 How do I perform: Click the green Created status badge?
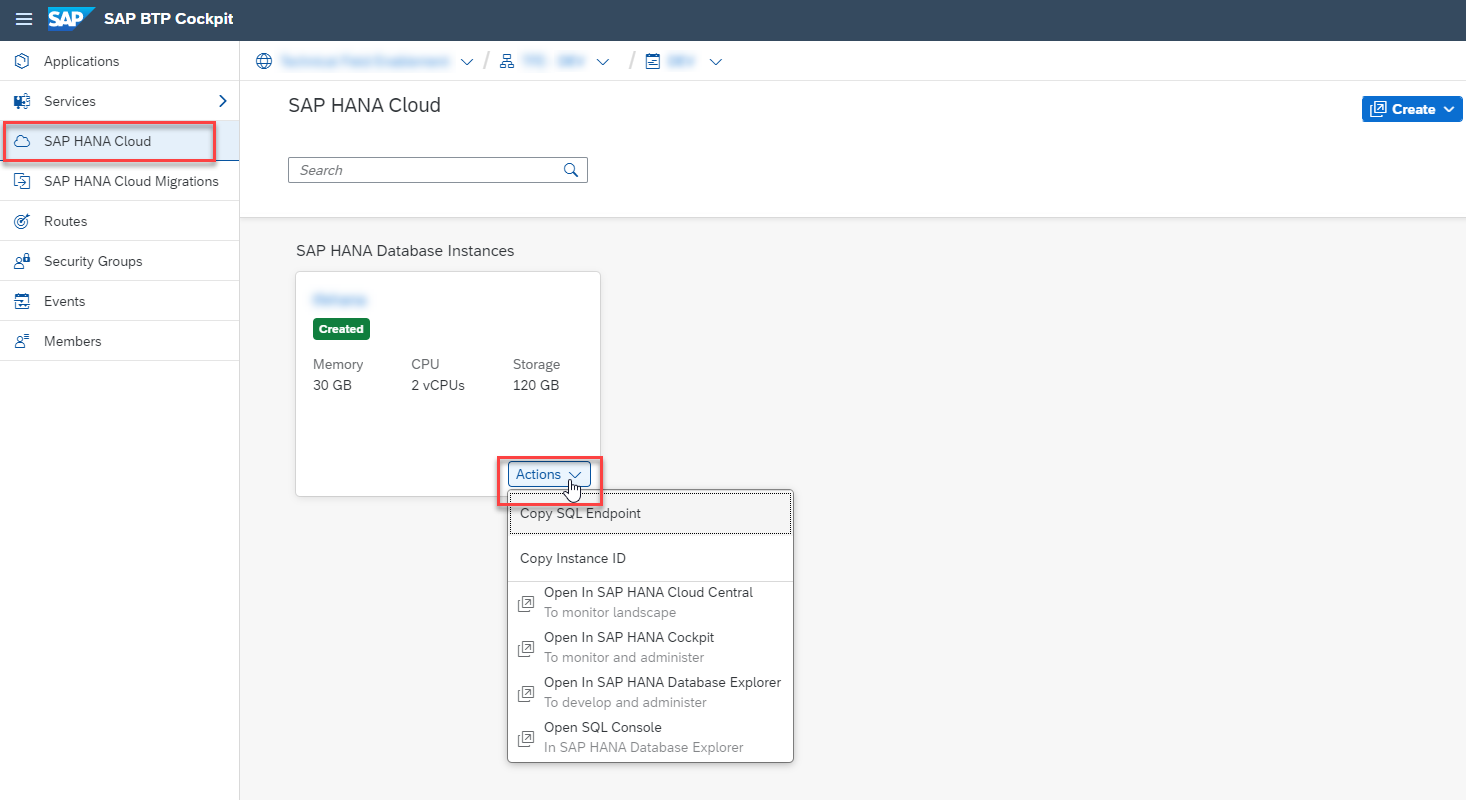pos(341,329)
